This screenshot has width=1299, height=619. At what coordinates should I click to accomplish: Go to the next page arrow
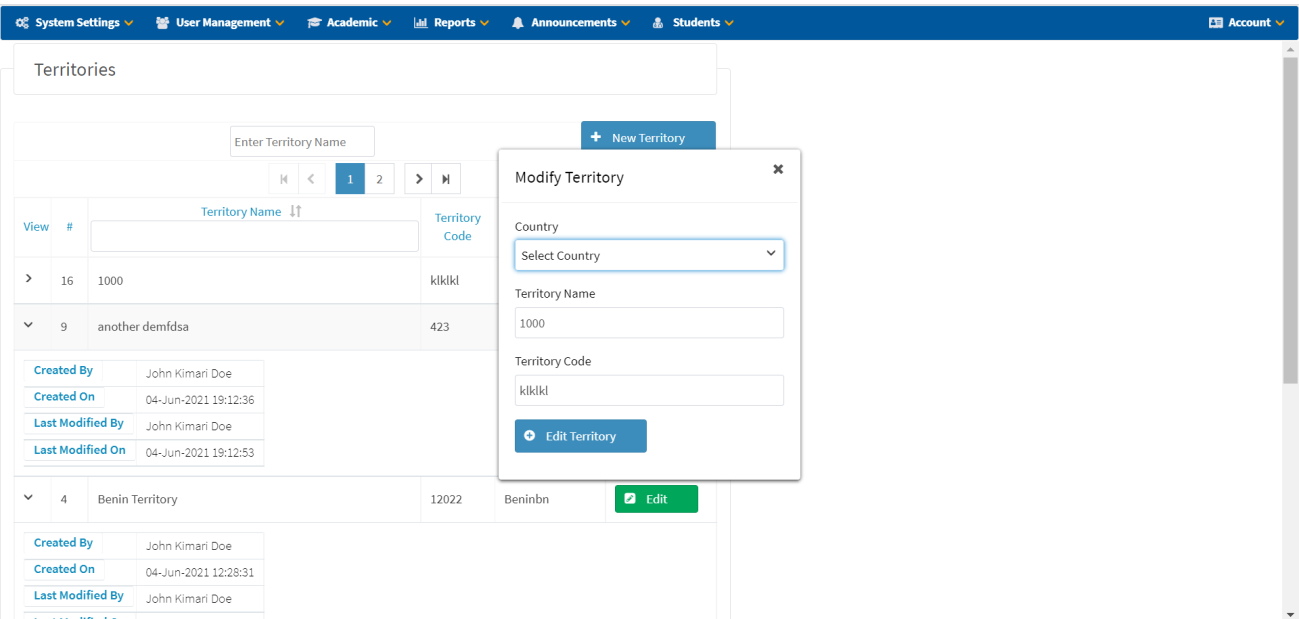pos(419,179)
